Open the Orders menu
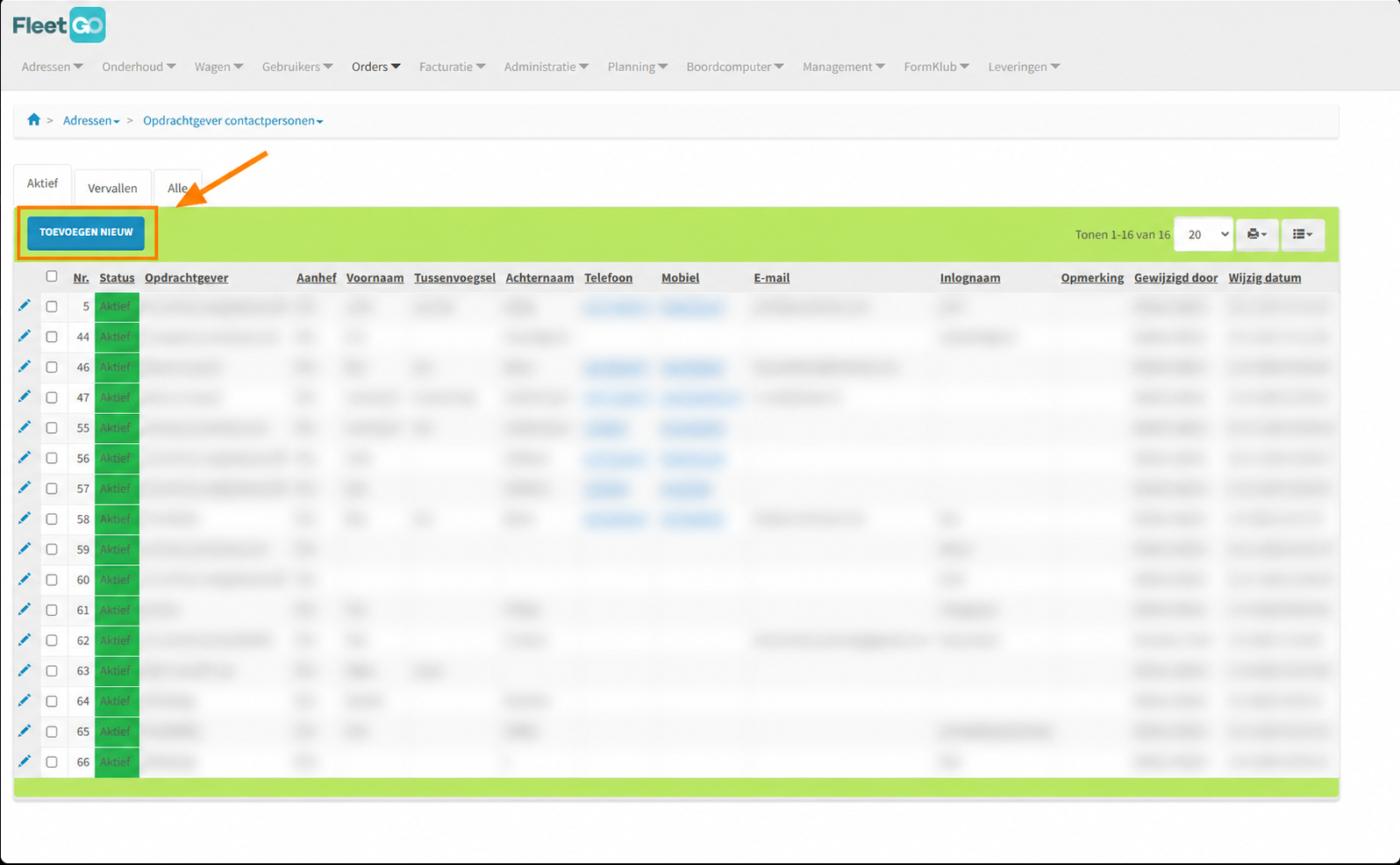Image resolution: width=1400 pixels, height=865 pixels. tap(376, 67)
